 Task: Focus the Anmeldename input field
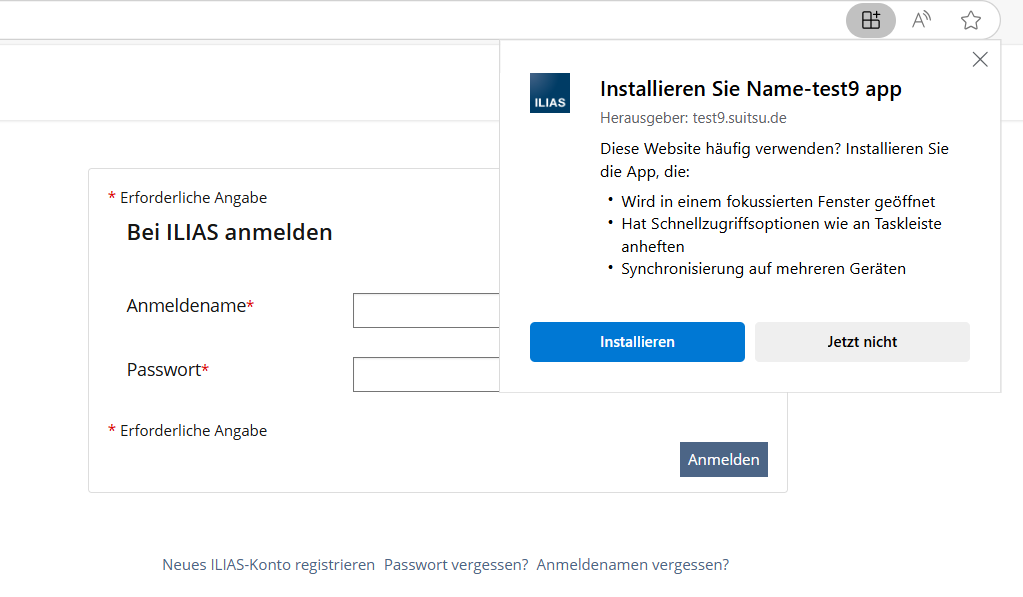426,310
